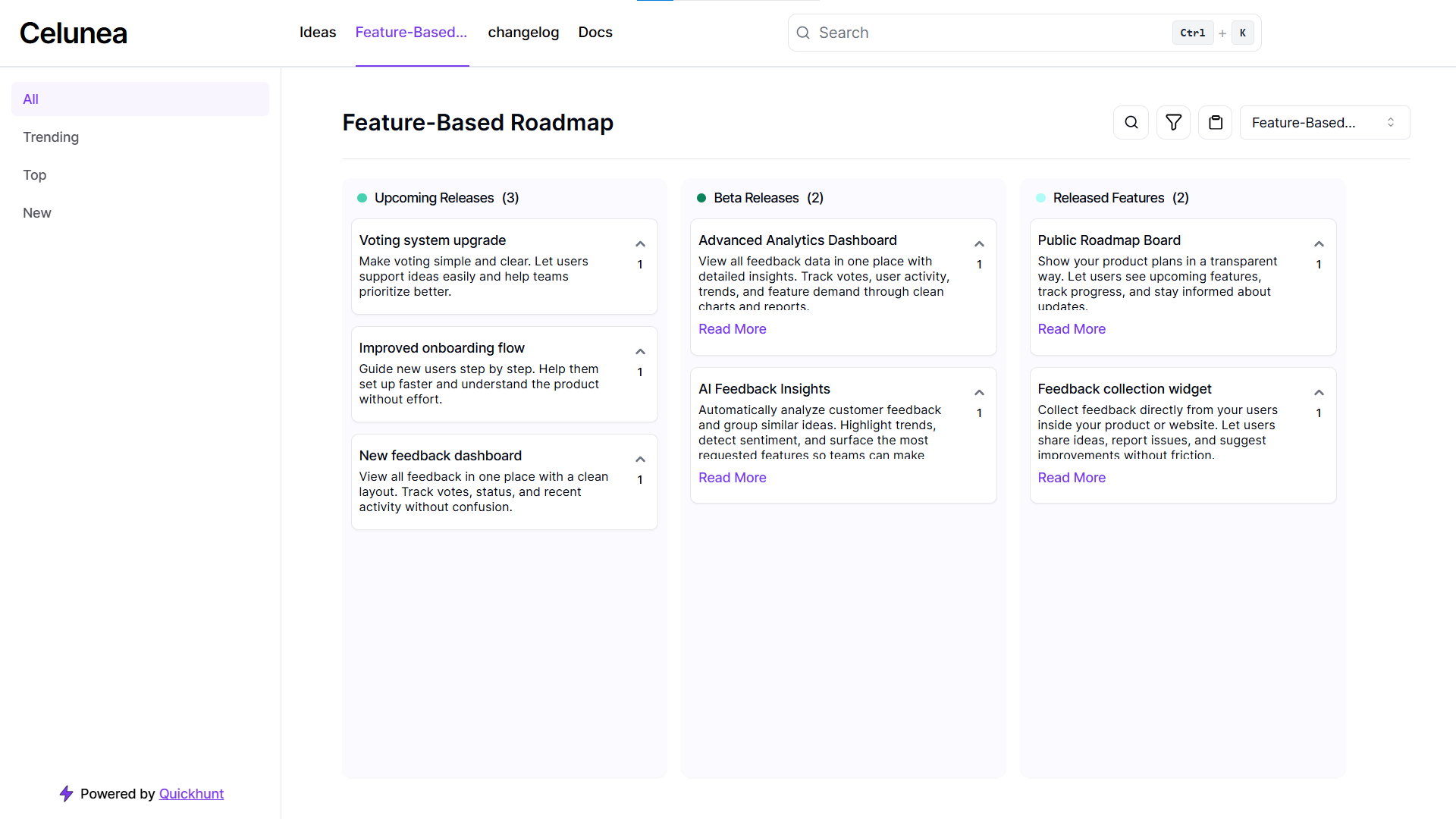1456x819 pixels.
Task: Upvote New feedback dashboard card
Action: [640, 460]
